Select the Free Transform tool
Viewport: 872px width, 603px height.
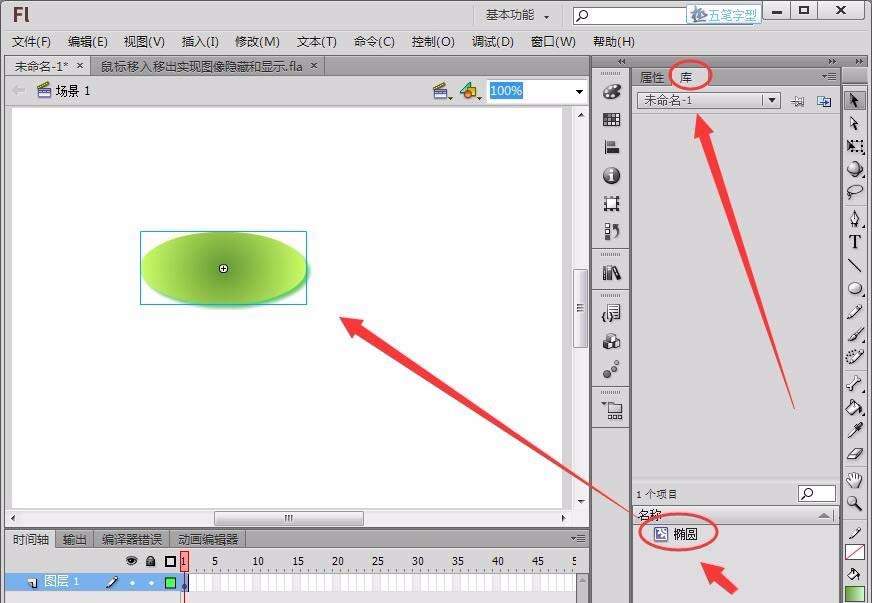pyautogui.click(x=855, y=146)
